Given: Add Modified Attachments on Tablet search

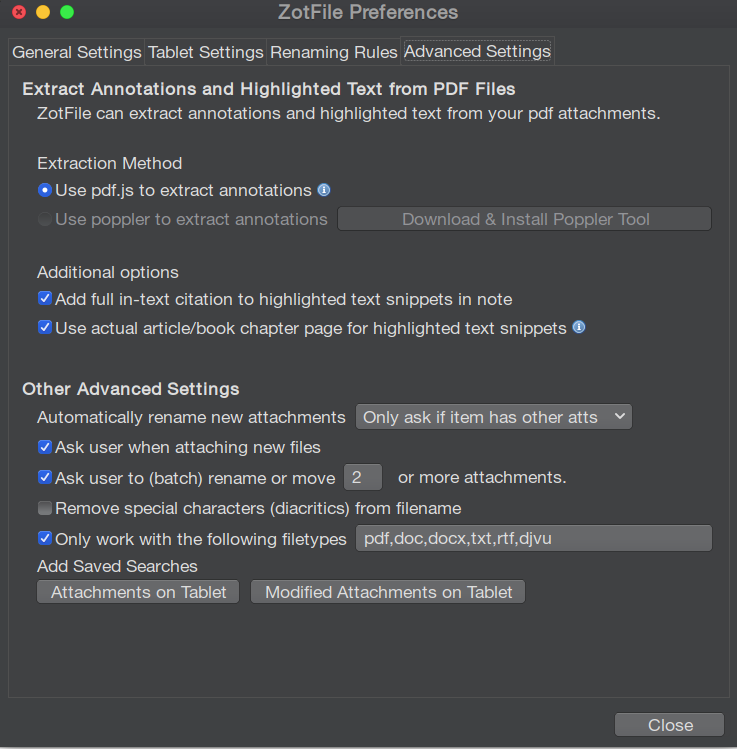Looking at the screenshot, I should (x=388, y=592).
